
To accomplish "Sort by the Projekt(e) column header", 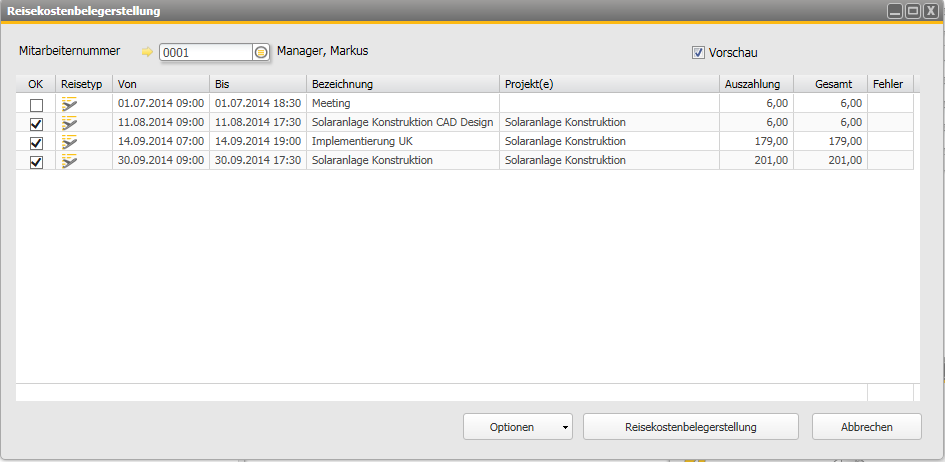I will pos(609,84).
